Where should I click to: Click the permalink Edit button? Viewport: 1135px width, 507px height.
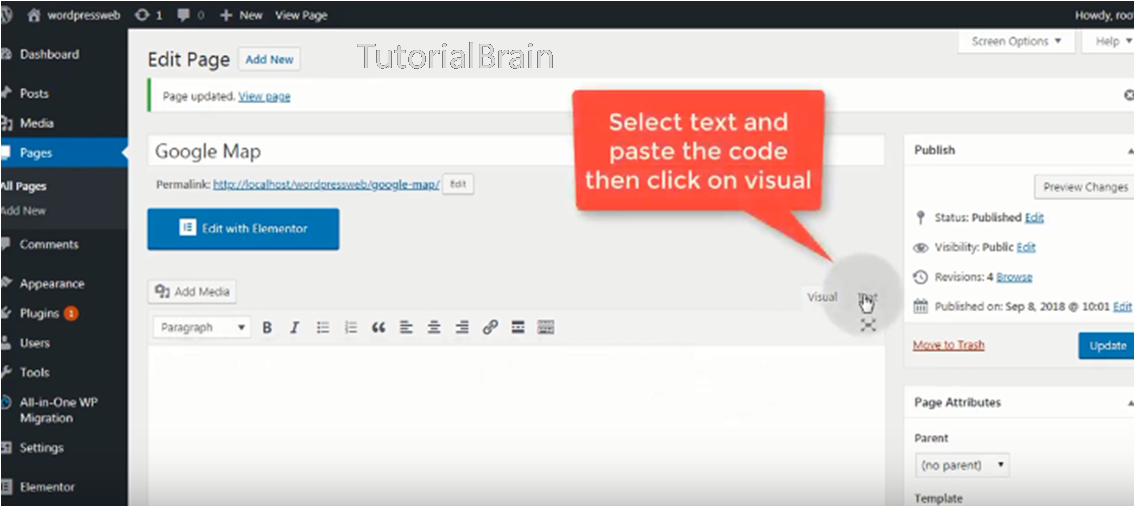pos(457,185)
